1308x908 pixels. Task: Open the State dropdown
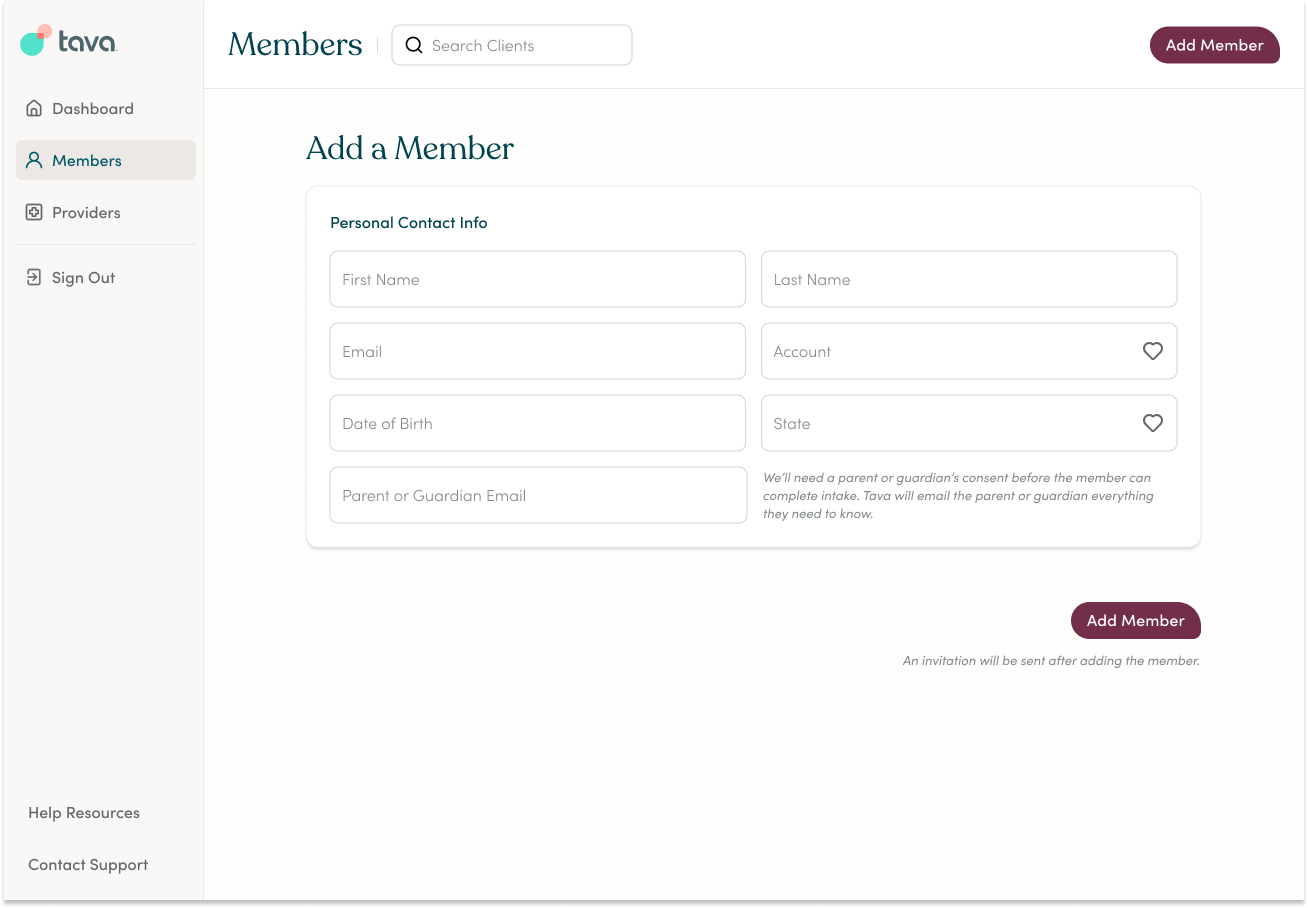click(969, 423)
